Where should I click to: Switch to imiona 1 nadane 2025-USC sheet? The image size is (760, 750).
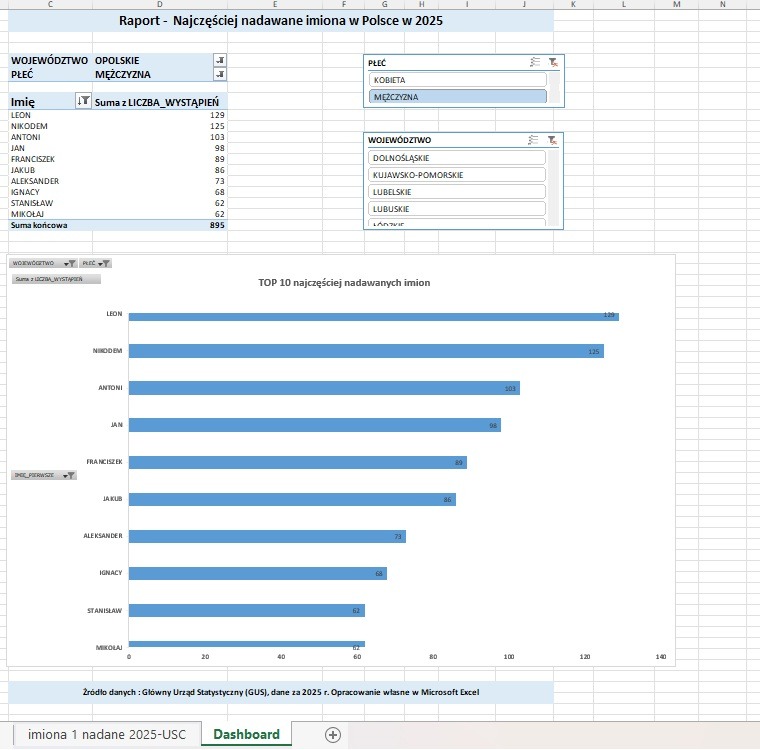point(107,734)
